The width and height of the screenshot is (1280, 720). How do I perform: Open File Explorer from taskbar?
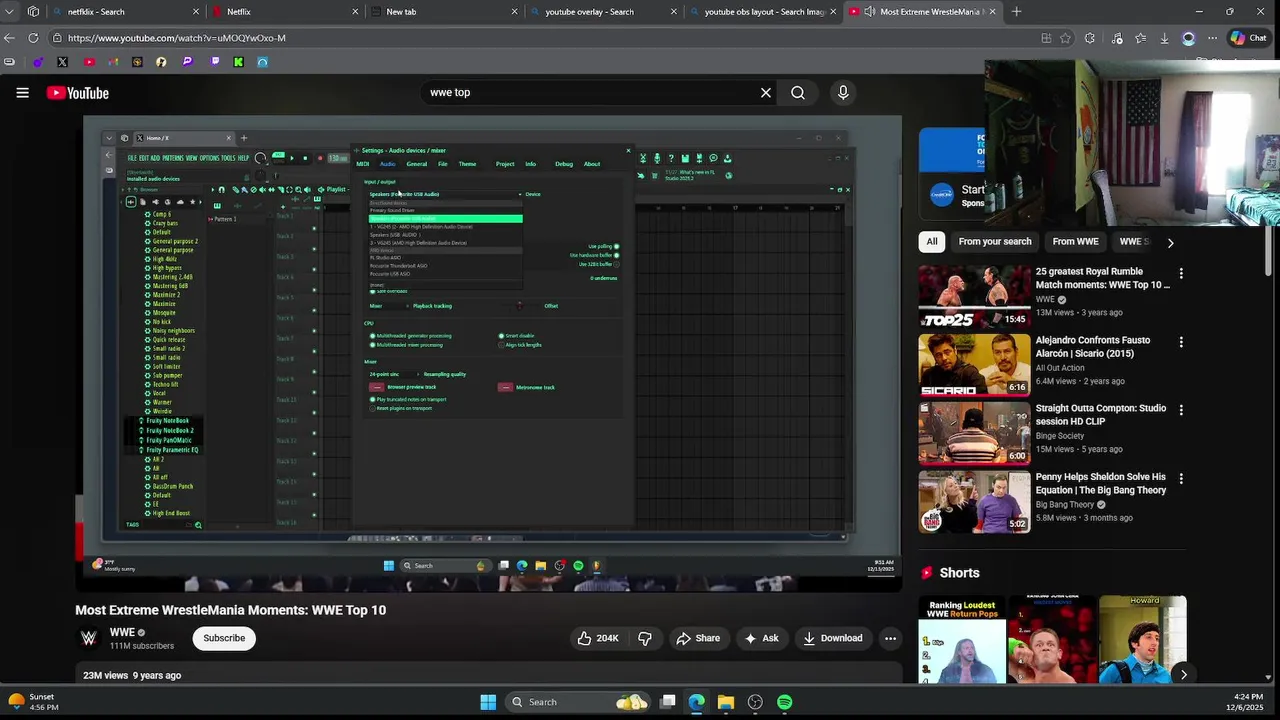tap(726, 702)
